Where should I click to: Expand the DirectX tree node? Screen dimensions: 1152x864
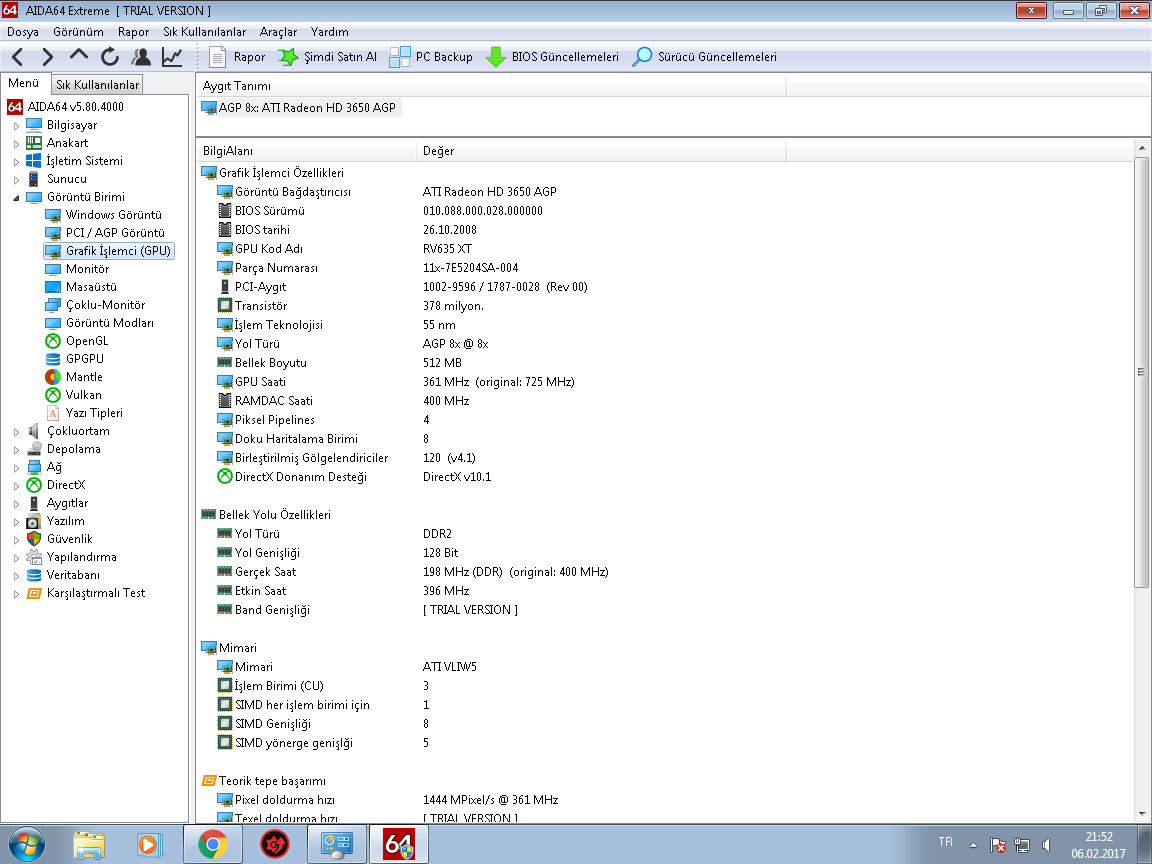pyautogui.click(x=16, y=486)
